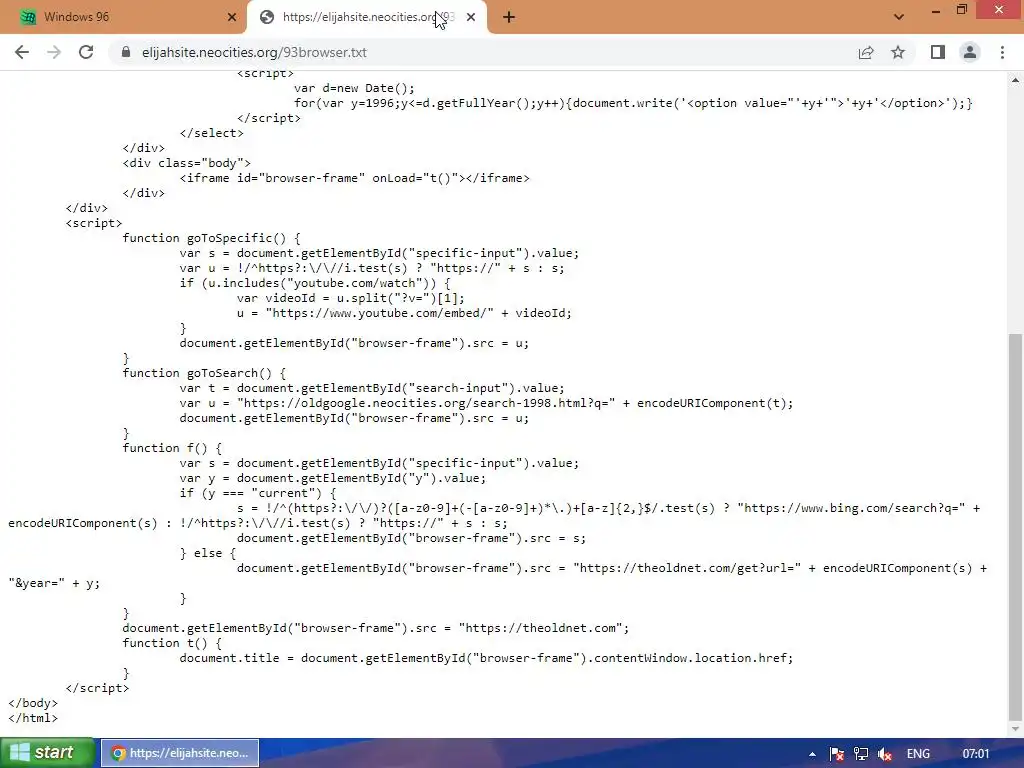This screenshot has width=1024, height=768.
Task: View site security lock information
Action: pyautogui.click(x=126, y=52)
